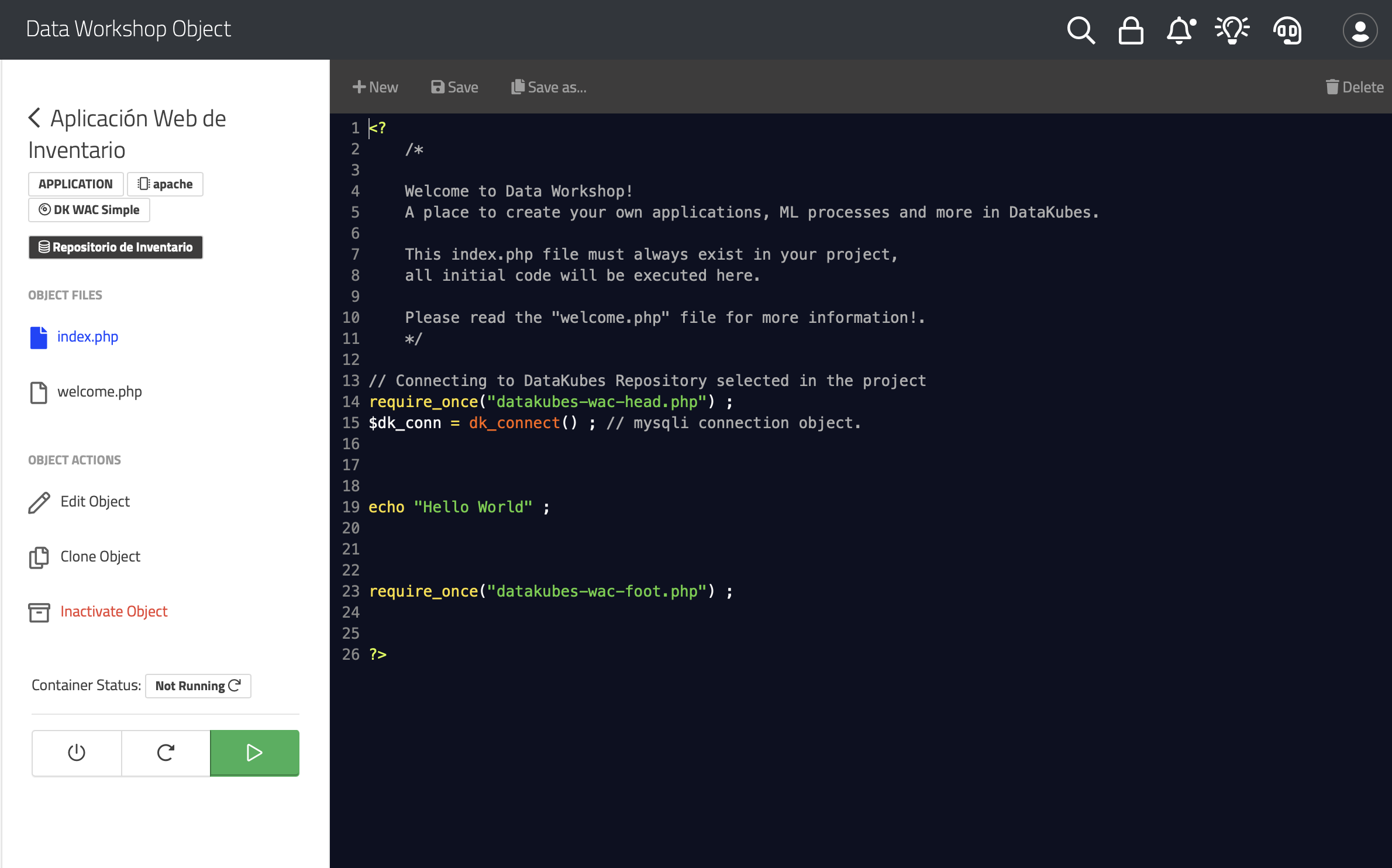1392x868 pixels.
Task: Click the power button for container
Action: (x=77, y=752)
